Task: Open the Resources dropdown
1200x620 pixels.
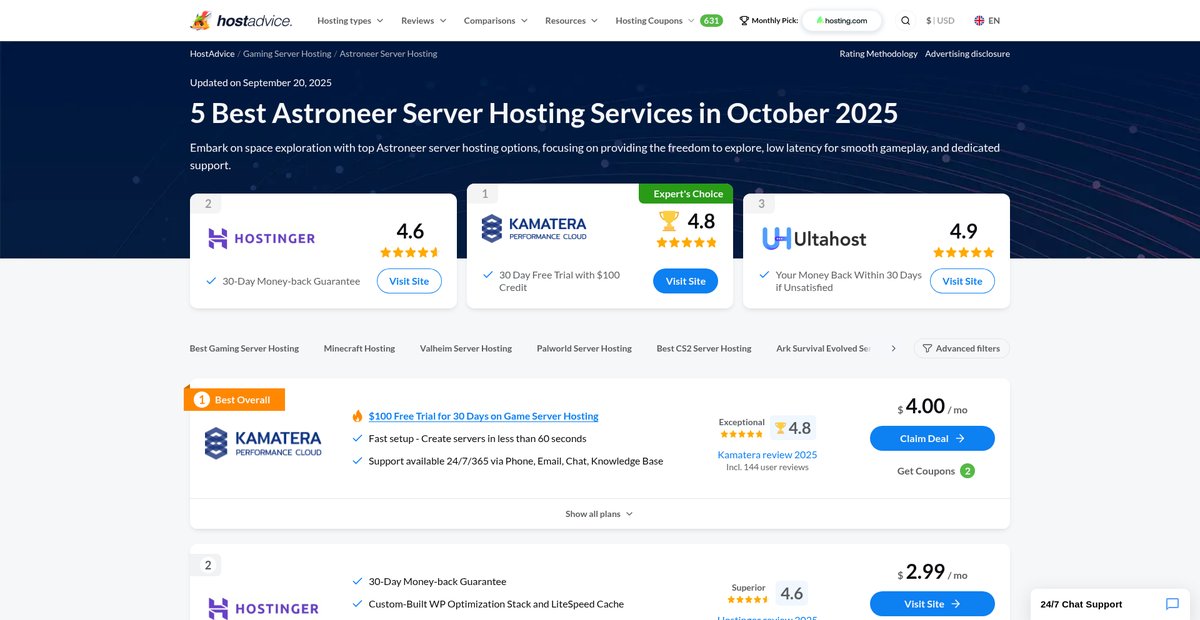Action: coord(571,20)
